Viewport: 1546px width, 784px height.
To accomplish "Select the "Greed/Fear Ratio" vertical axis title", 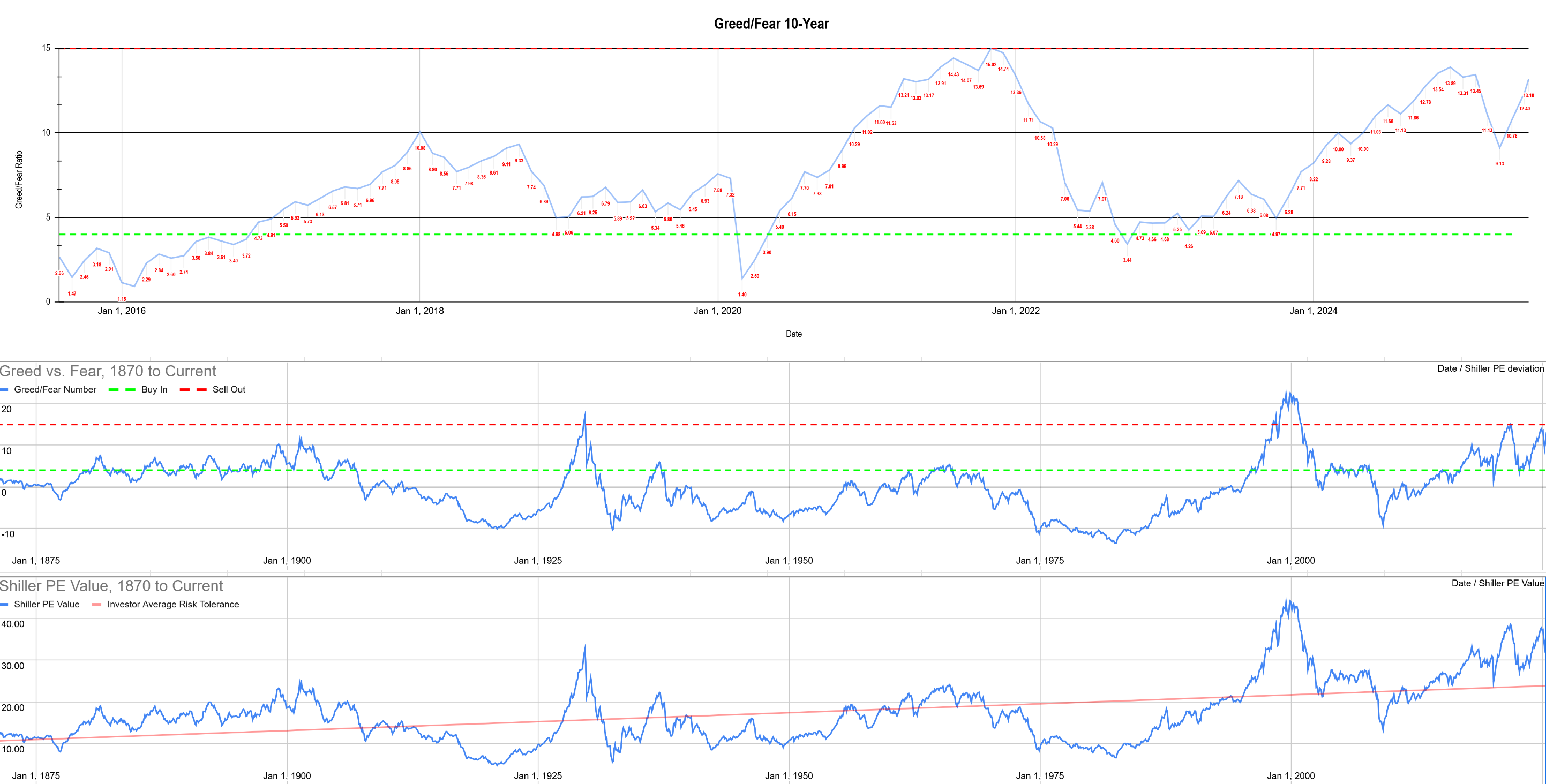I will (19, 179).
